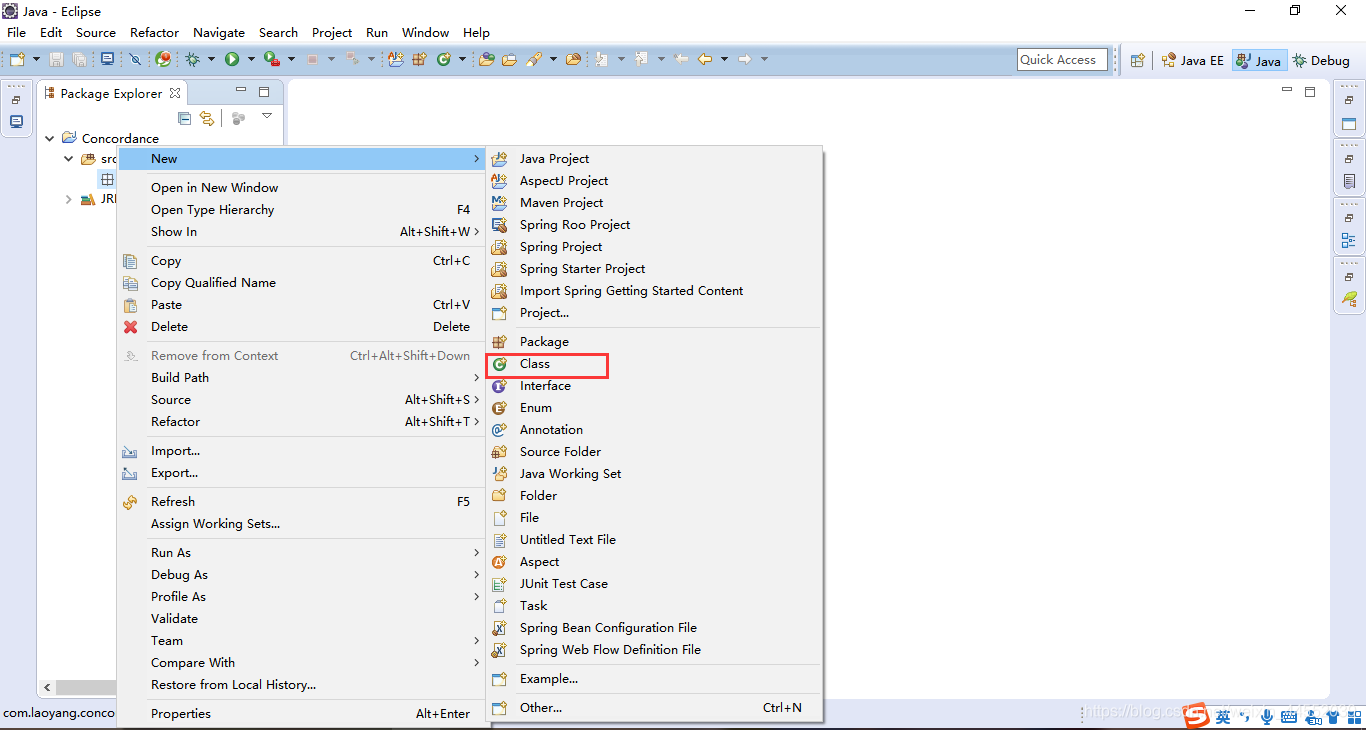Click the Spring Bean Configuration File icon
The height and width of the screenshot is (730, 1366).
click(500, 628)
